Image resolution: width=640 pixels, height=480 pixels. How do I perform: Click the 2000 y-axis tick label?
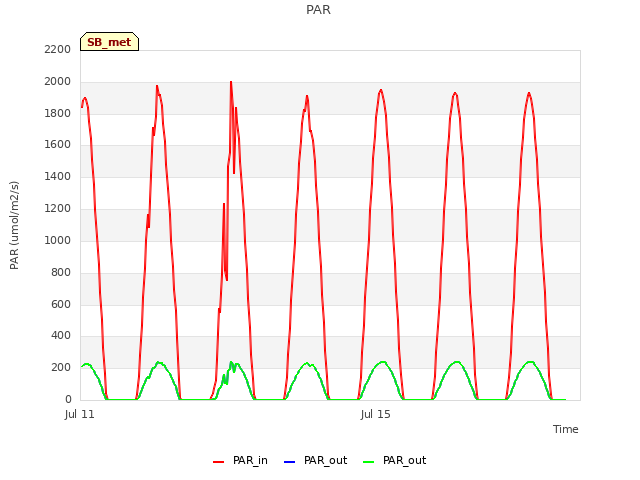coord(58,82)
